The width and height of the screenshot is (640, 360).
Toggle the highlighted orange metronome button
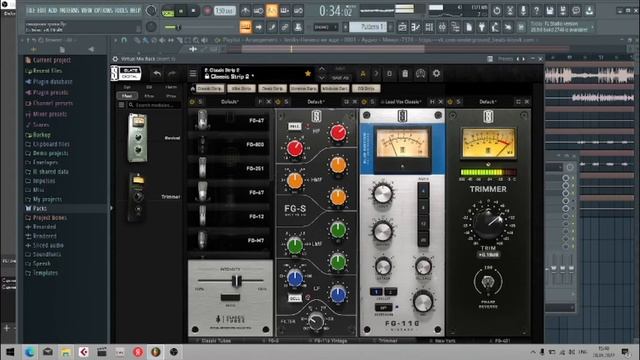point(271,11)
